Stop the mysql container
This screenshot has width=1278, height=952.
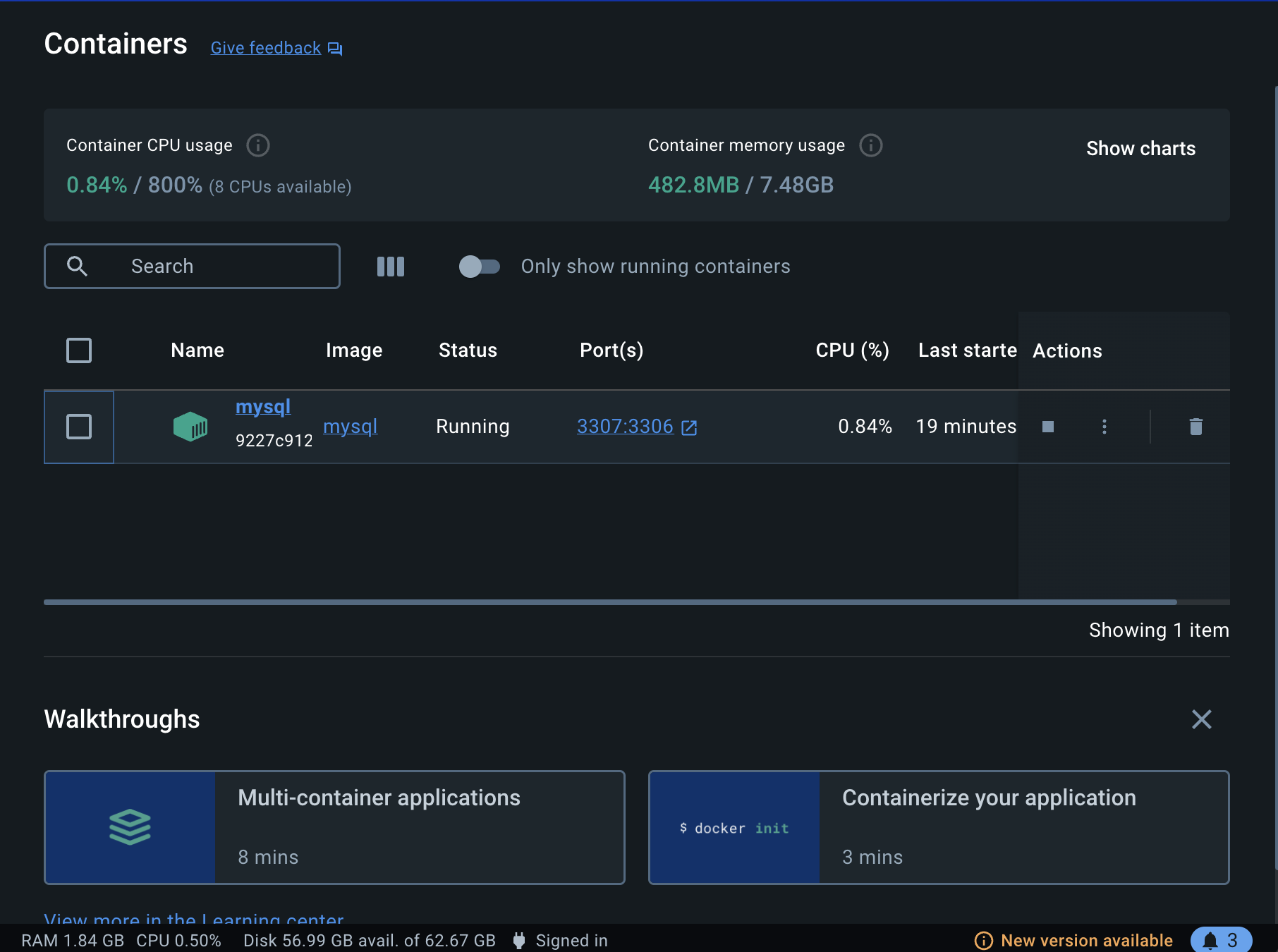tap(1048, 427)
